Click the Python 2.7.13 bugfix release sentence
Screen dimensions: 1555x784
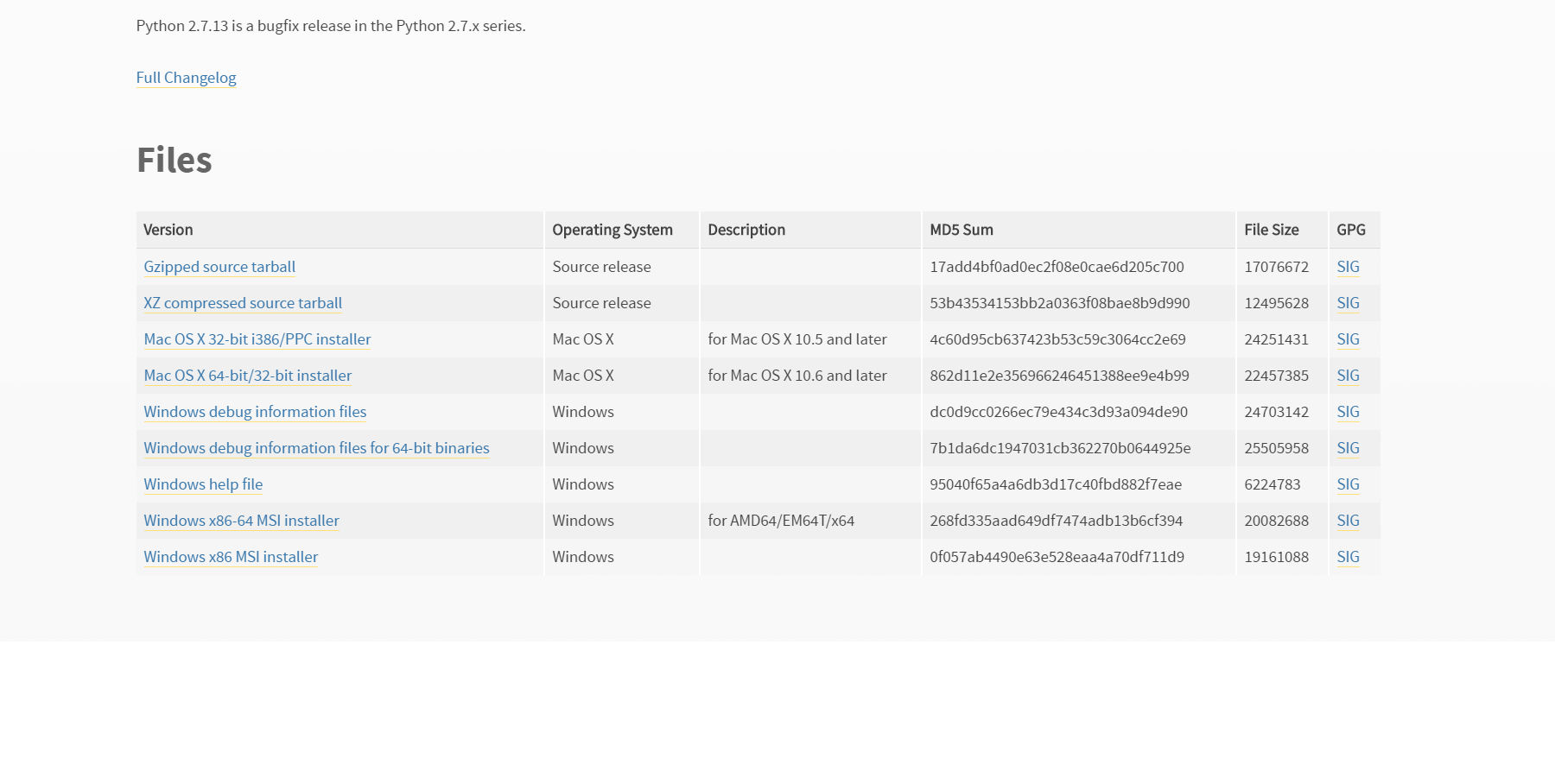(331, 26)
